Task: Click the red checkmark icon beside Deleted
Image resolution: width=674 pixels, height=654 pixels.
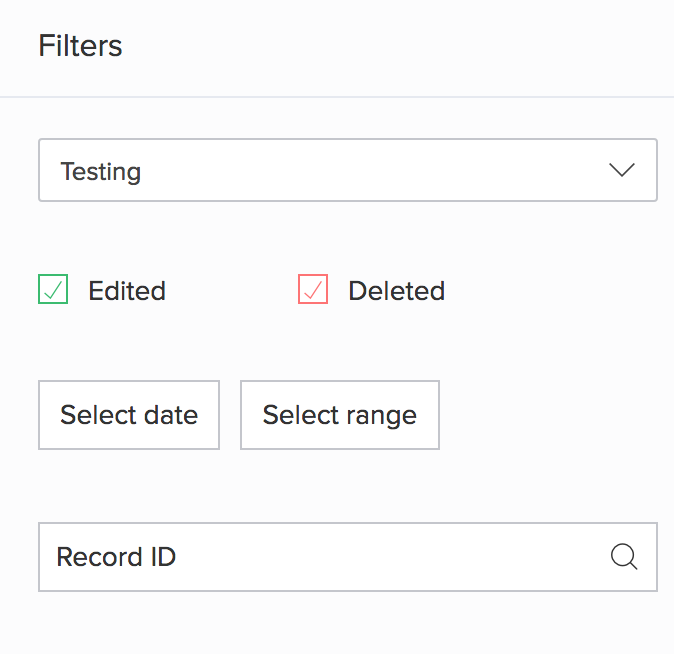Action: coord(313,290)
